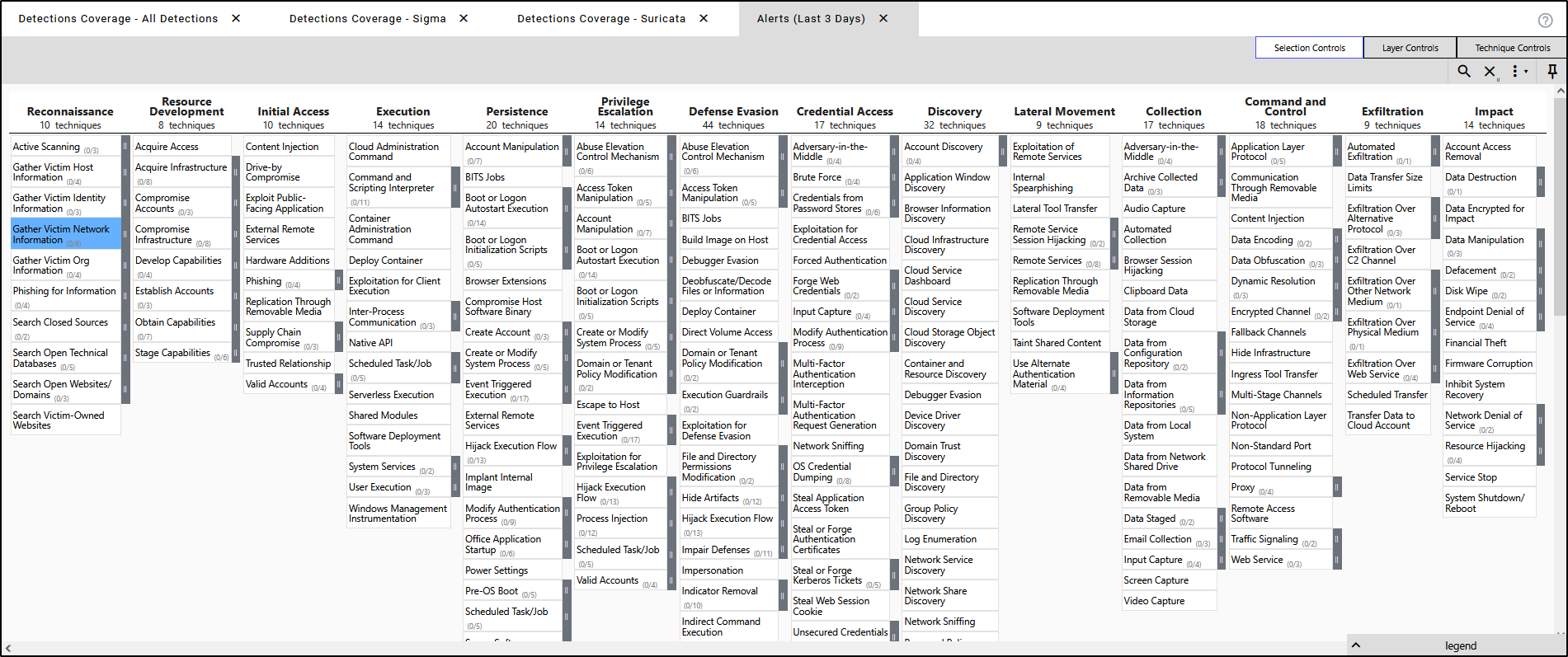1568x657 pixels.
Task: Close the 'Detections Coverage - Sigma' tab
Action: [x=464, y=18]
